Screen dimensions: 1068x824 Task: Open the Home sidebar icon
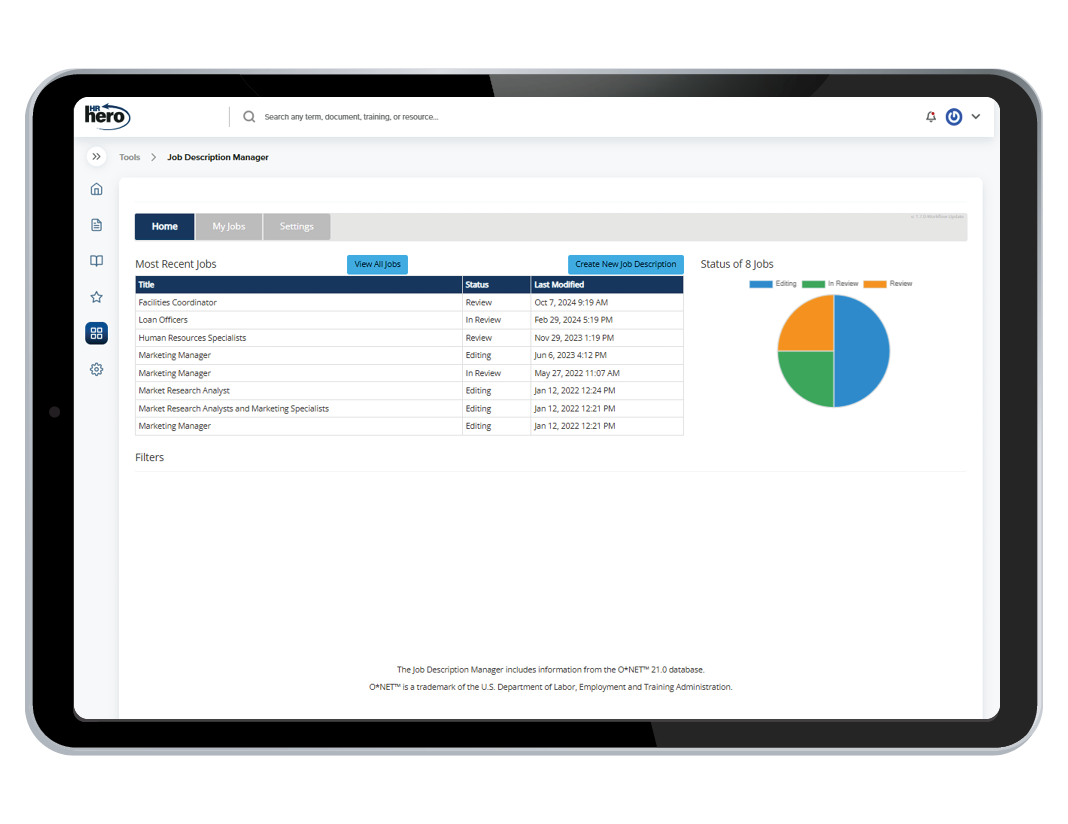pyautogui.click(x=96, y=190)
